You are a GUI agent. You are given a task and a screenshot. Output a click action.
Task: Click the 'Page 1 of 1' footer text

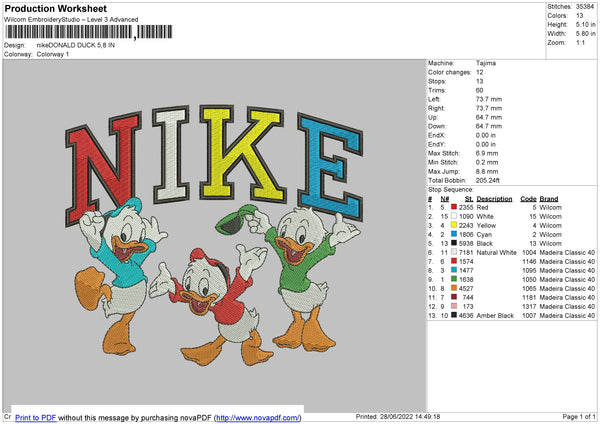(x=579, y=416)
